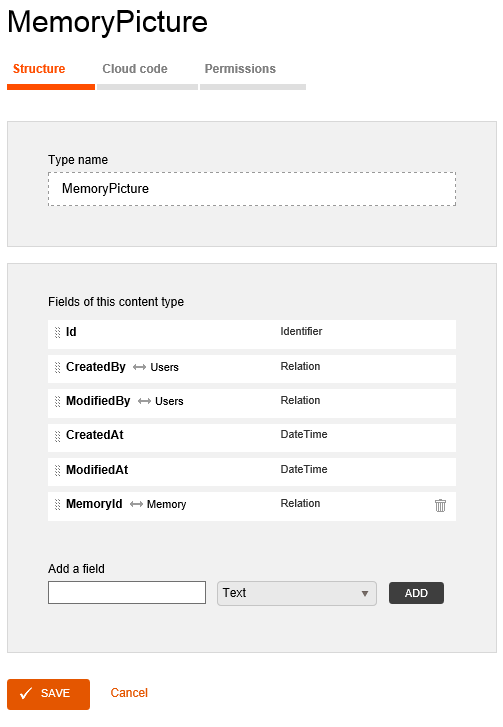Delete the MemoryId field with trash icon
Image resolution: width=503 pixels, height=727 pixels.
[440, 505]
